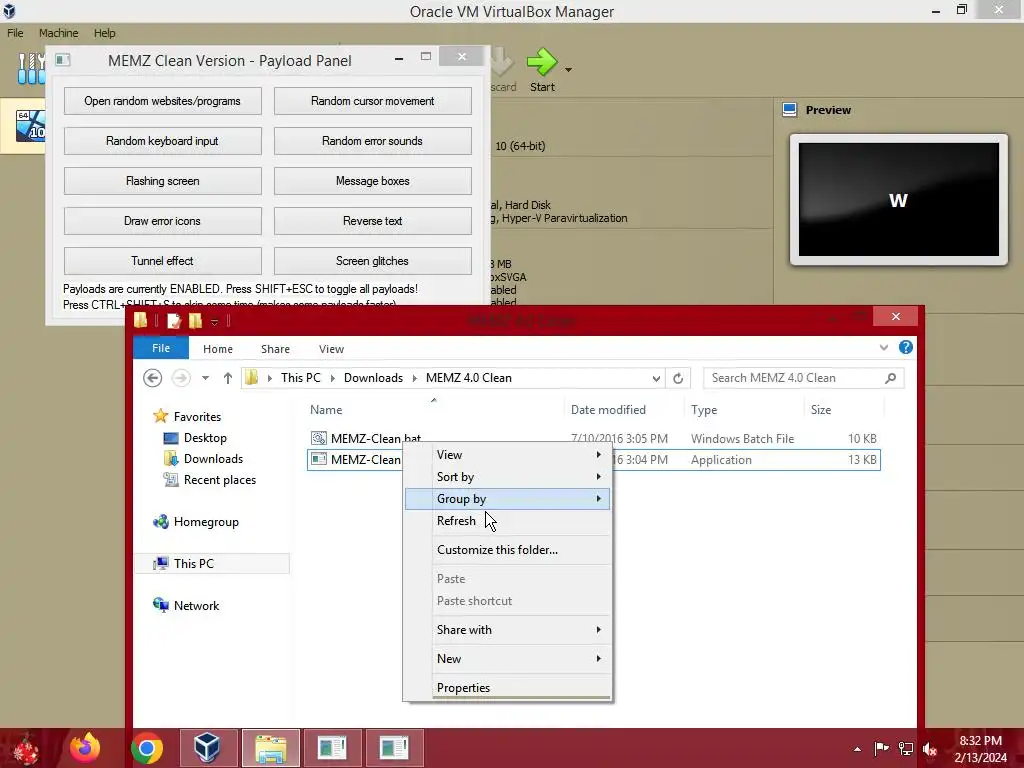Click the Up one level arrow

coord(227,377)
